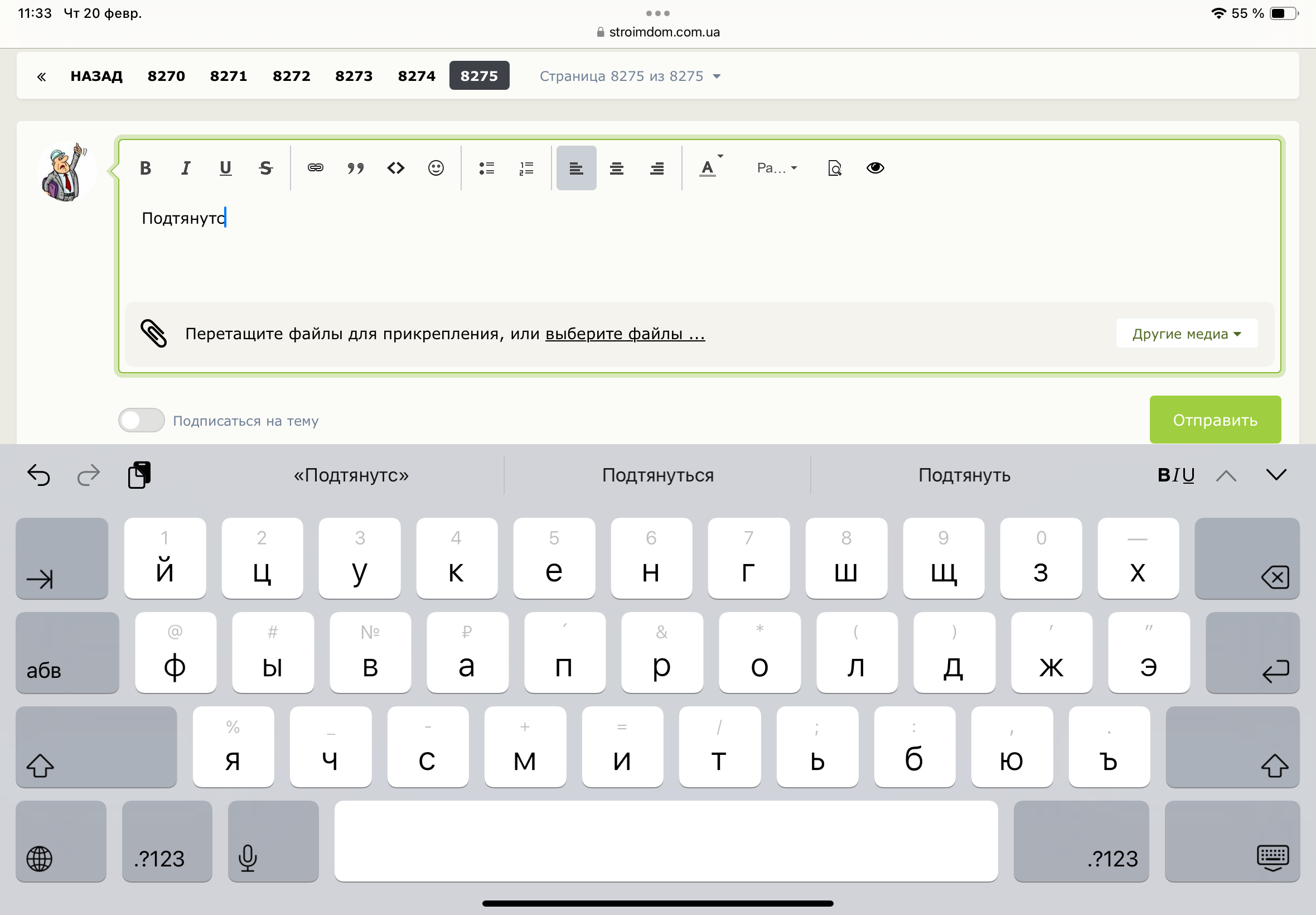Expand the Другие медиа dropdown
Viewport: 1316px width, 915px height.
point(1187,334)
